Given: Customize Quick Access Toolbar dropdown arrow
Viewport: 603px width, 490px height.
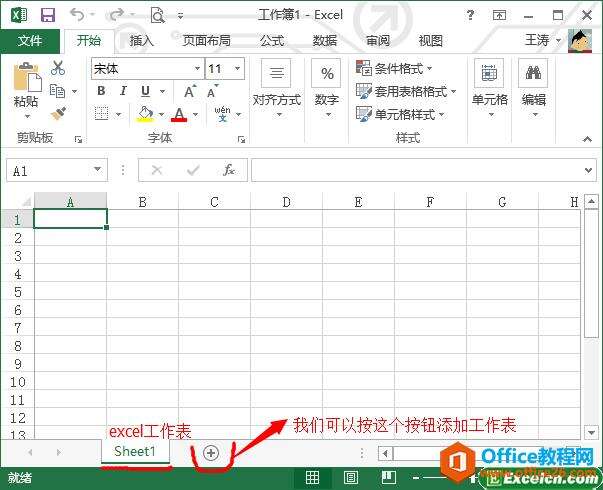Looking at the screenshot, I should 180,16.
